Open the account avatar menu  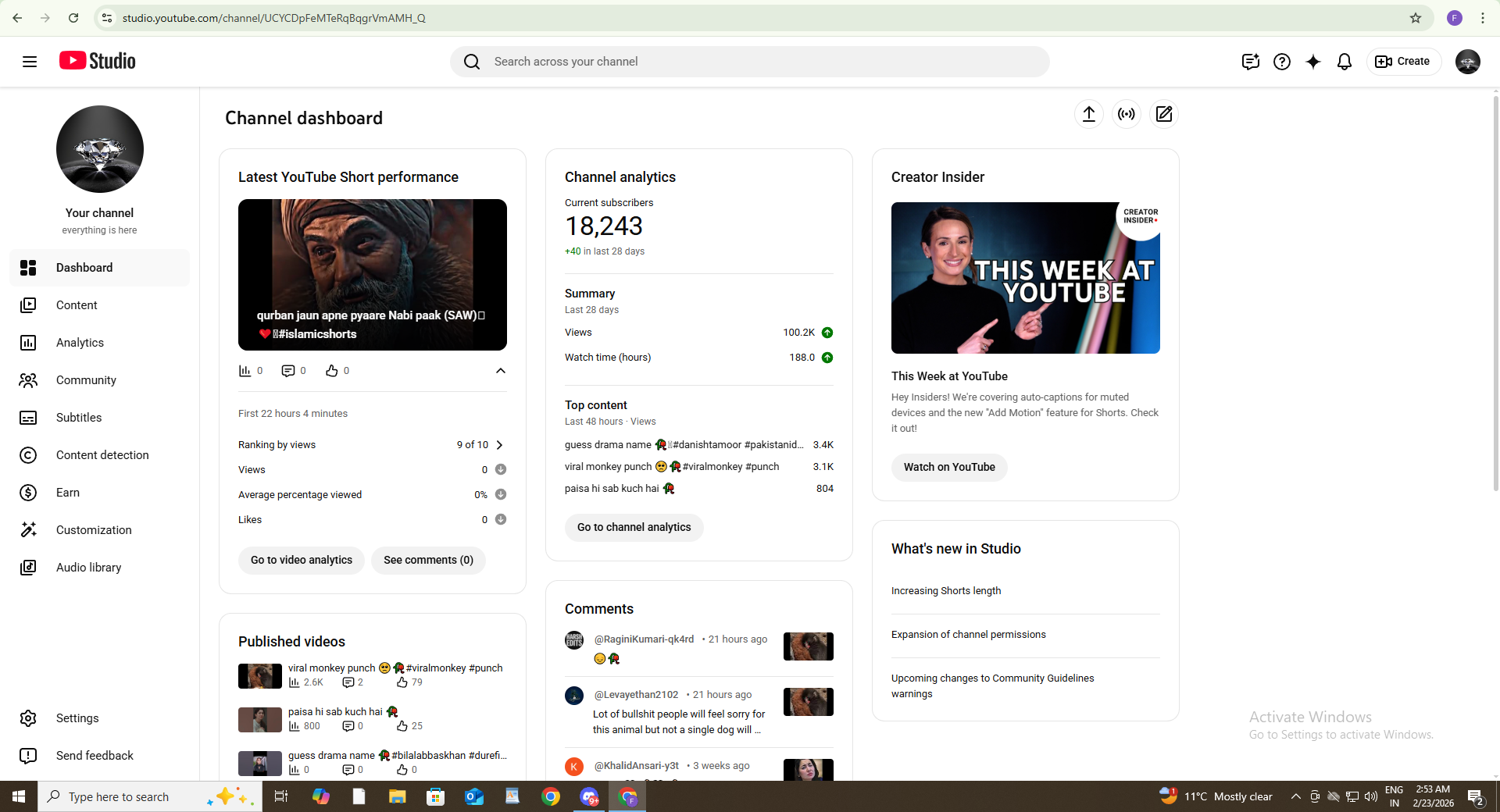click(1467, 62)
